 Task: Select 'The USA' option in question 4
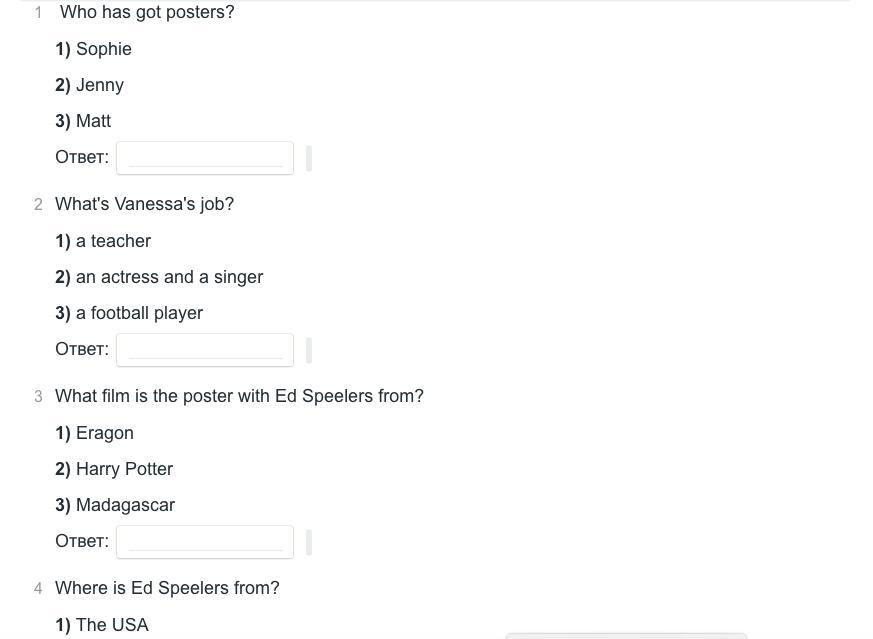tap(112, 625)
